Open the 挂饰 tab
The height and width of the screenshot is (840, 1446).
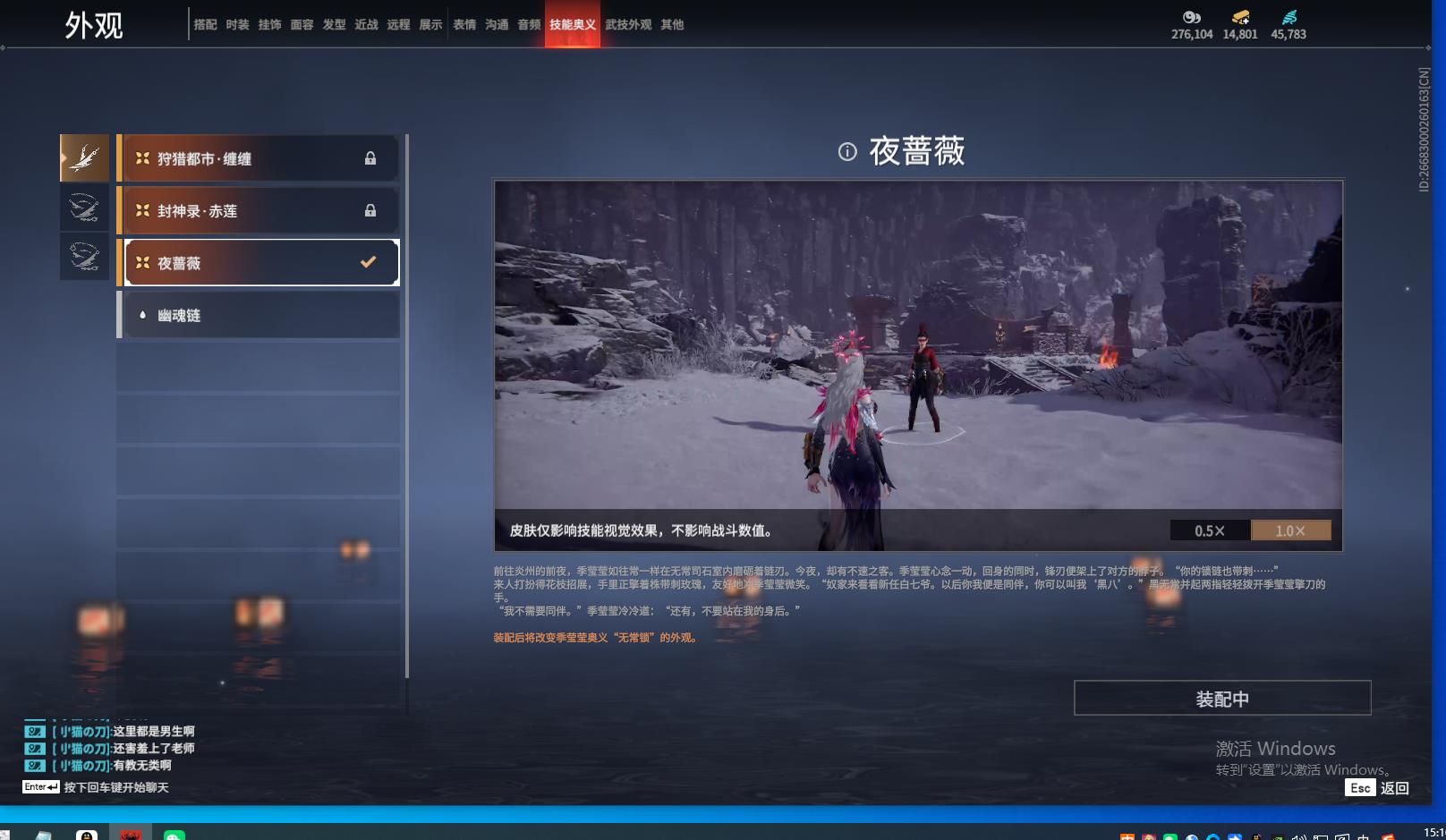tap(270, 25)
